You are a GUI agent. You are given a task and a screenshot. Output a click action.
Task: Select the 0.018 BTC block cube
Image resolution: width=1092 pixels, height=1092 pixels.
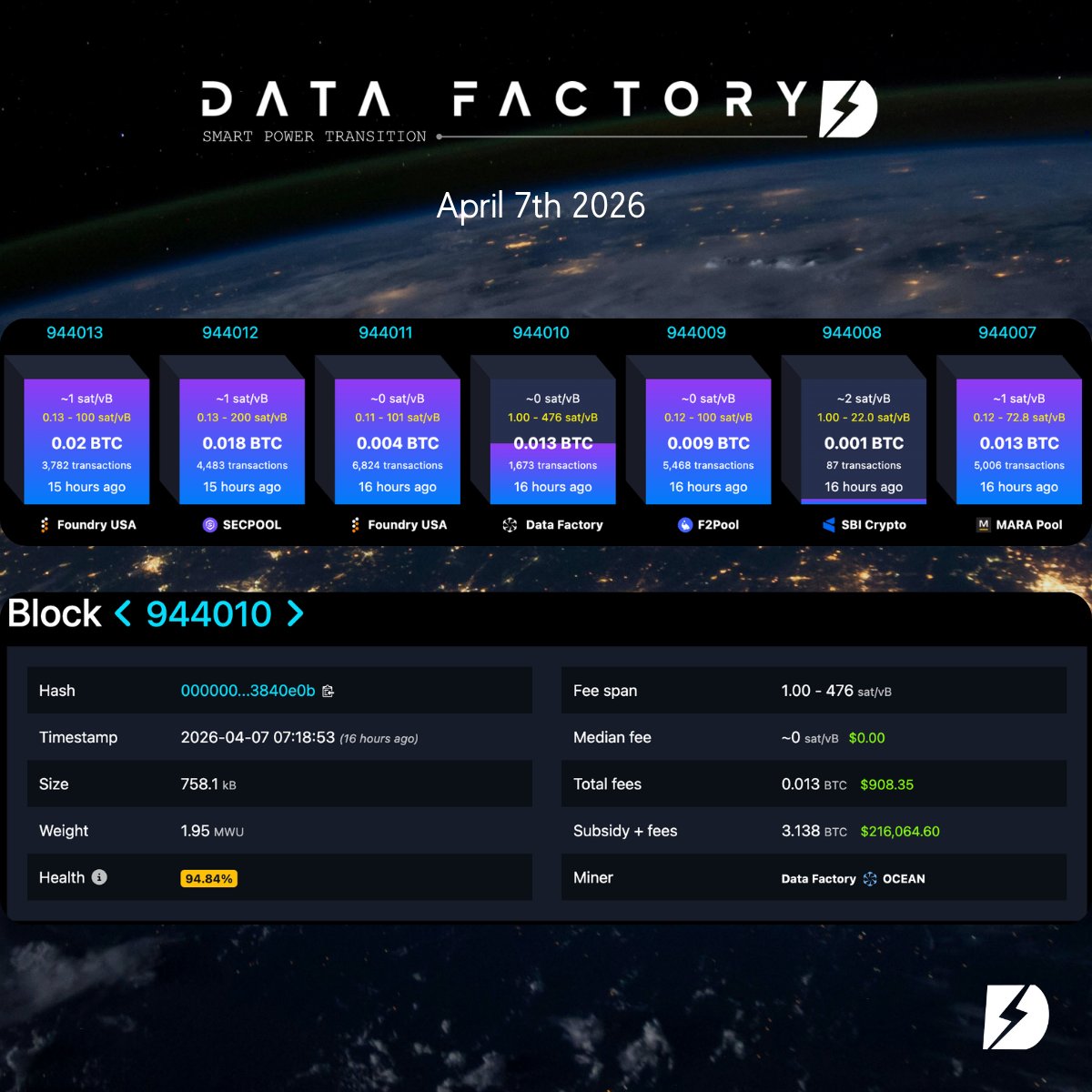point(242,442)
